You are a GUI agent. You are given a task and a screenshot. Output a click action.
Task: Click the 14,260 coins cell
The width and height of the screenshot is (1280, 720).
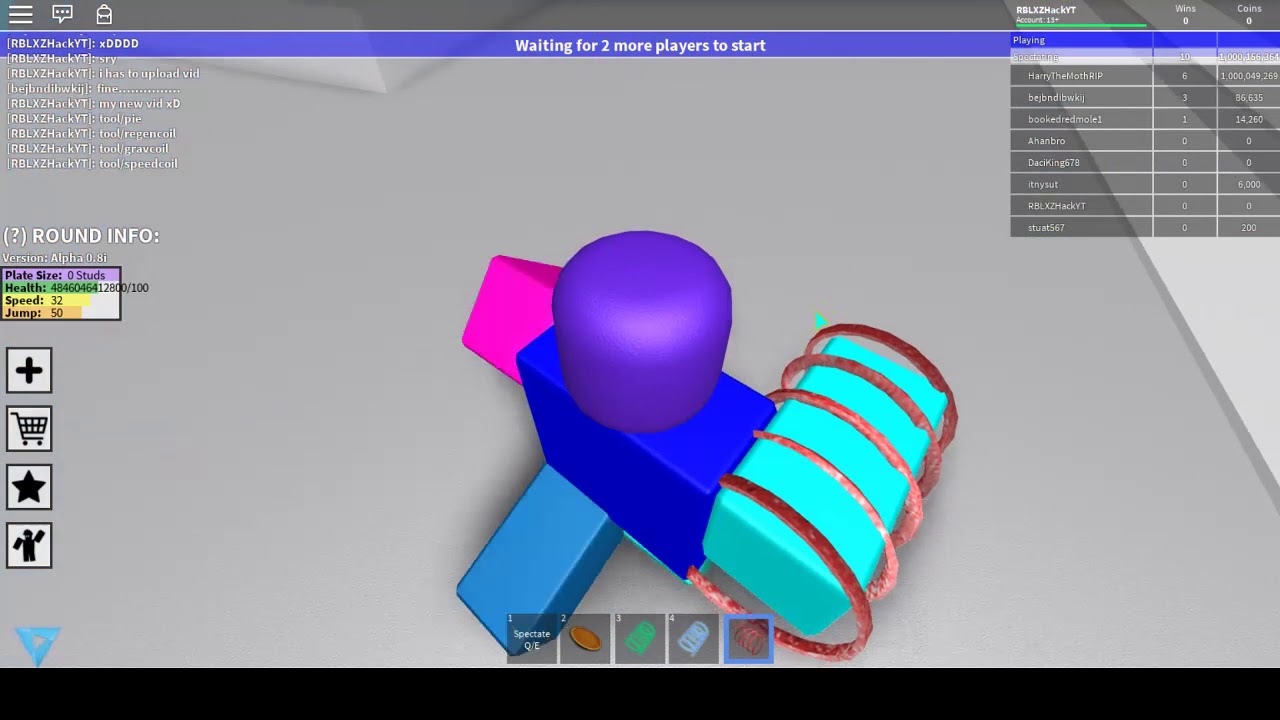[x=1248, y=119]
